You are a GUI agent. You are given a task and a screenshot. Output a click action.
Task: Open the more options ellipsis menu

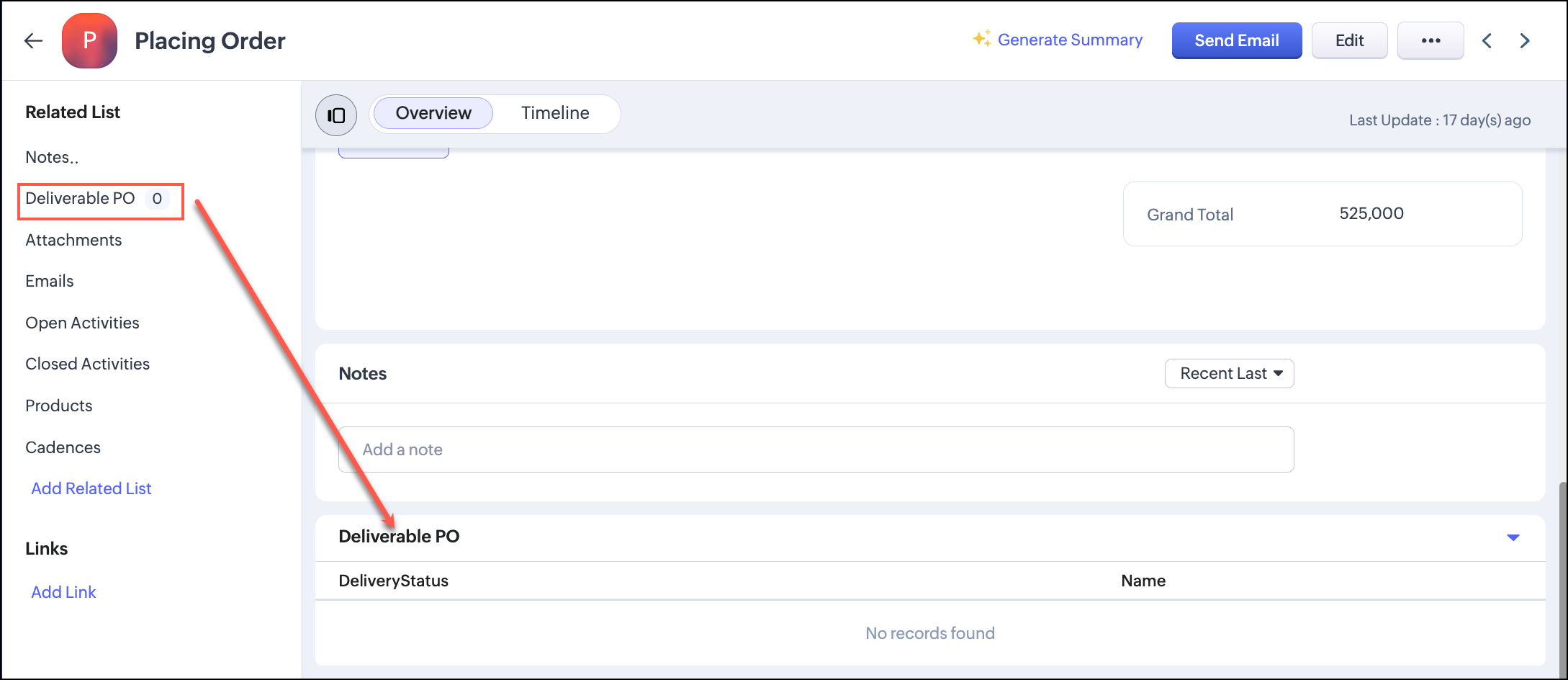click(1430, 41)
